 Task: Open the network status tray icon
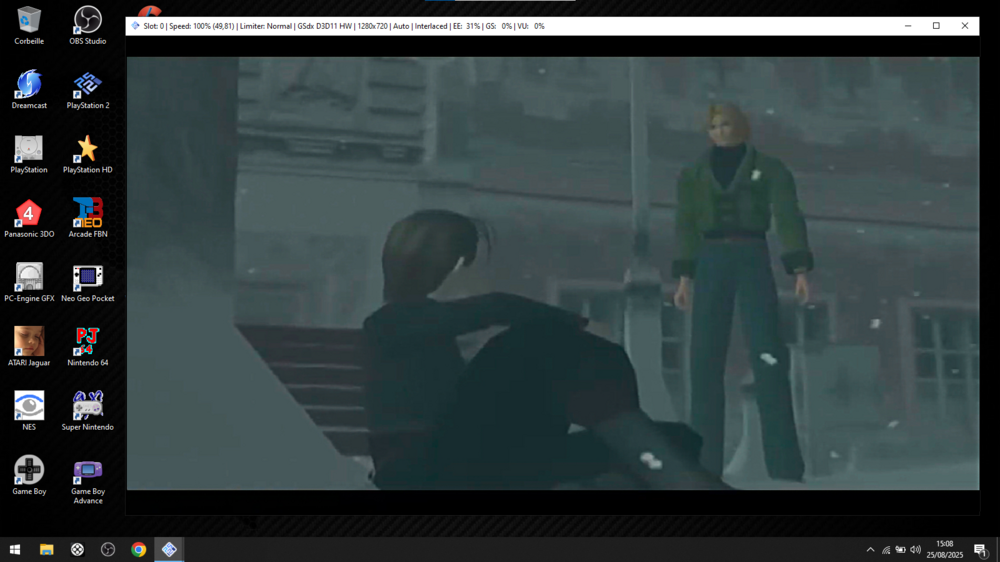[886, 550]
